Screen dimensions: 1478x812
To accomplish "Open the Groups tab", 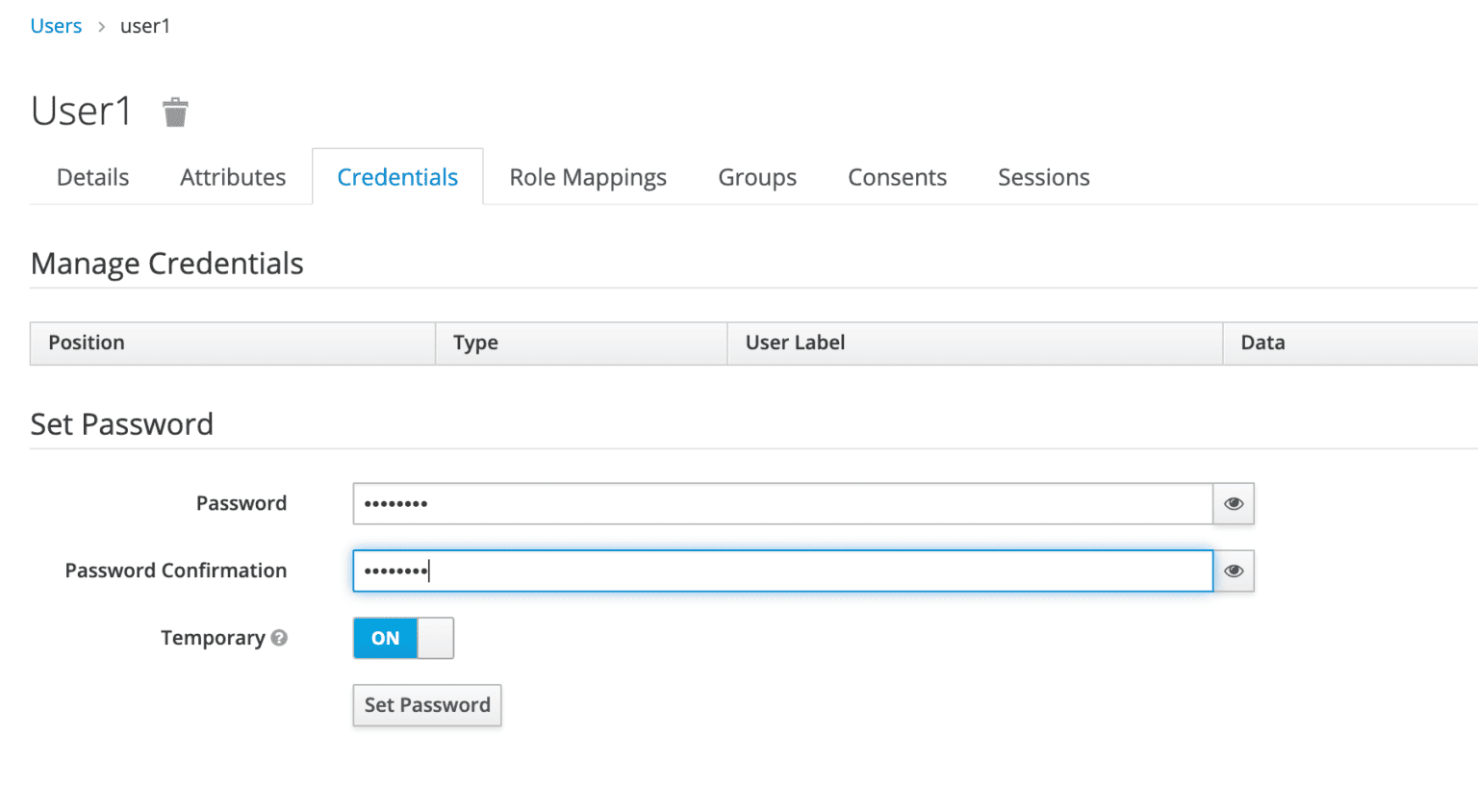I will point(757,177).
